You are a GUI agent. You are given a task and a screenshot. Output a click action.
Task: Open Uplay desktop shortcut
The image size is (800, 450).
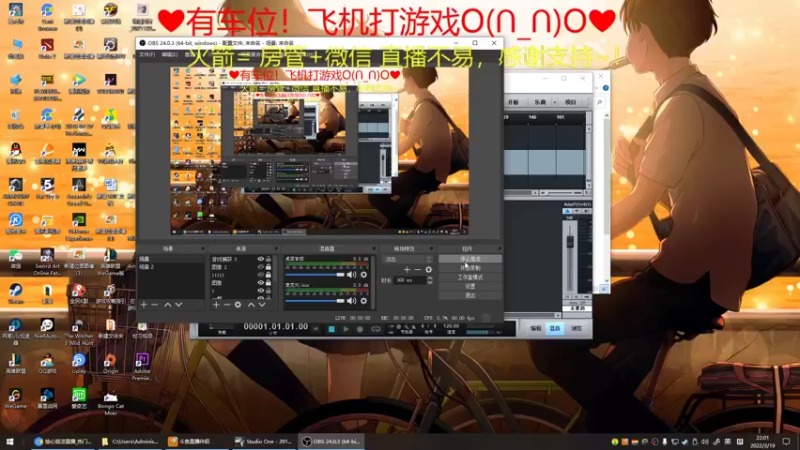point(79,364)
